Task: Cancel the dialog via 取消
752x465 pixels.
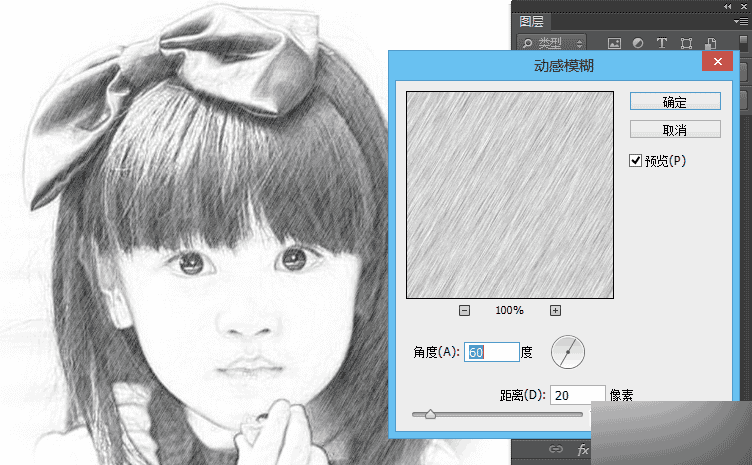Action: [675, 129]
